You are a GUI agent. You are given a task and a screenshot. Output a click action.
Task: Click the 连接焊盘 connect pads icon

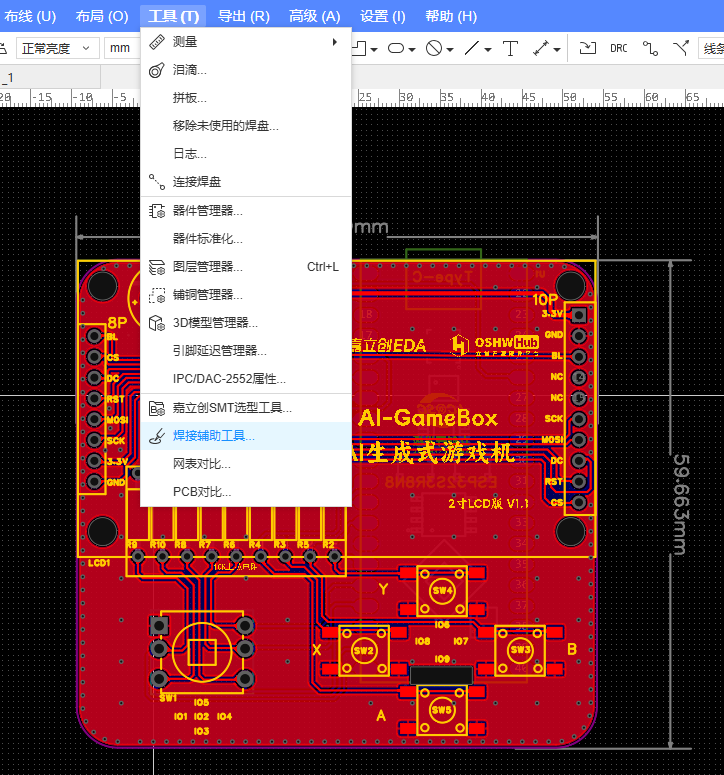(157, 182)
